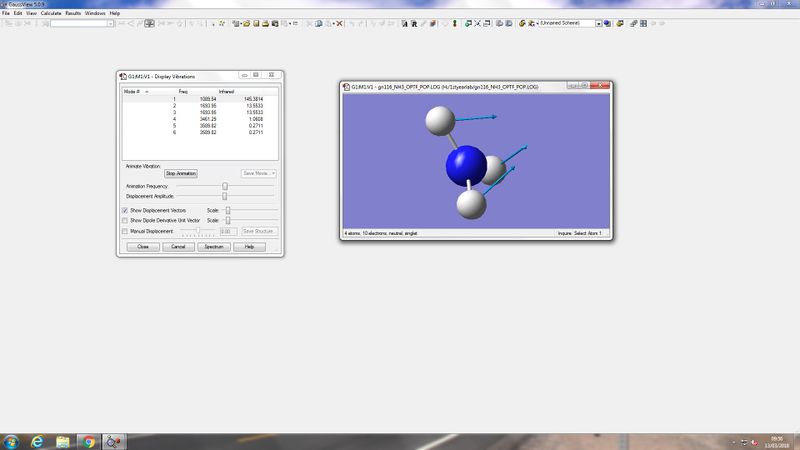Click the printer icon in toolbar
This screenshot has width=800, height=450.
point(266,23)
